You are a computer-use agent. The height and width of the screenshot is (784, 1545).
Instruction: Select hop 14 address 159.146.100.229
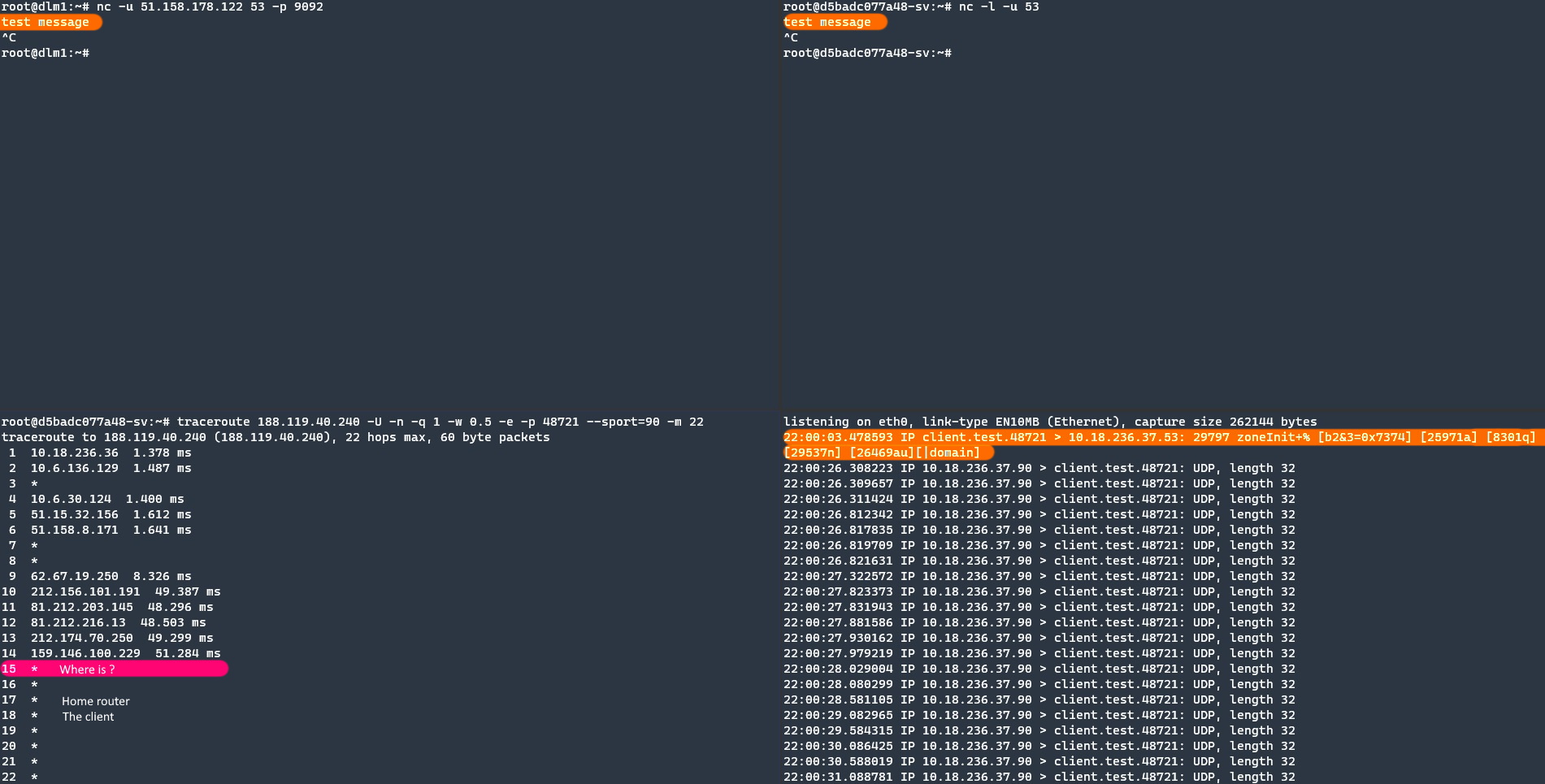[85, 653]
